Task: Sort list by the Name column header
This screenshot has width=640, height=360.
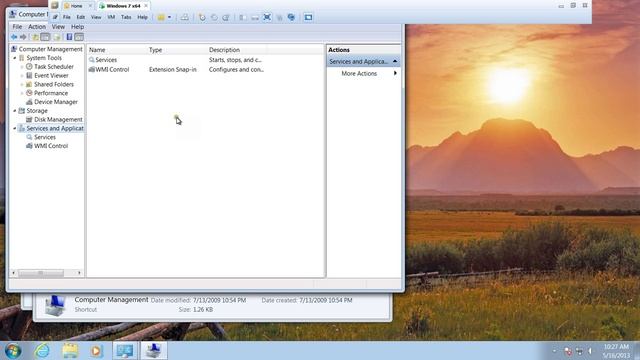Action: [117, 50]
